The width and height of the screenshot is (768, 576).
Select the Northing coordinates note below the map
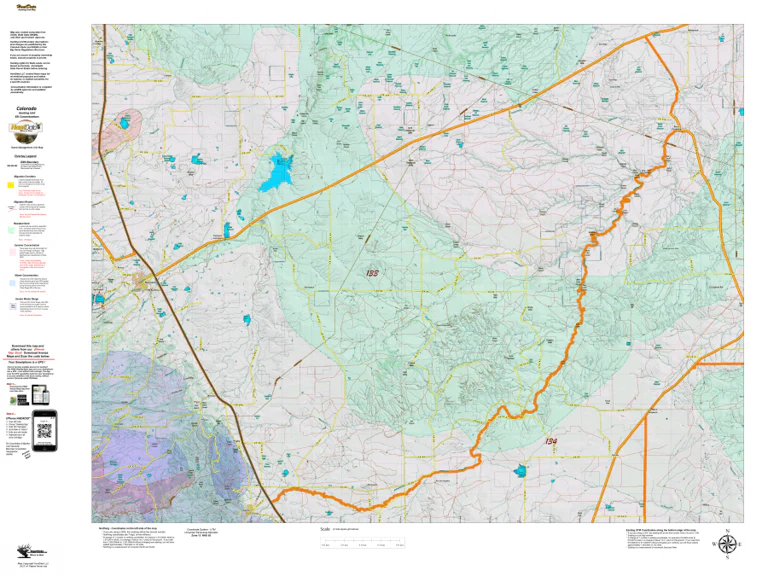(136, 539)
